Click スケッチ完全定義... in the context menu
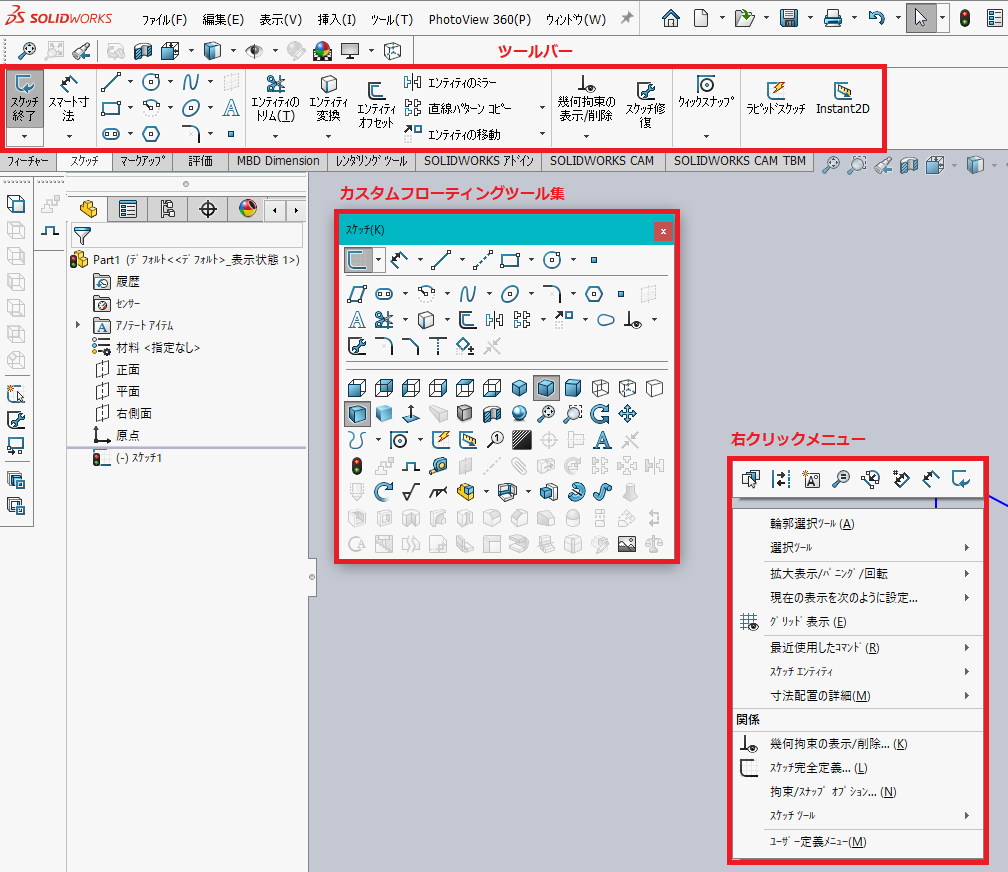 pos(818,768)
